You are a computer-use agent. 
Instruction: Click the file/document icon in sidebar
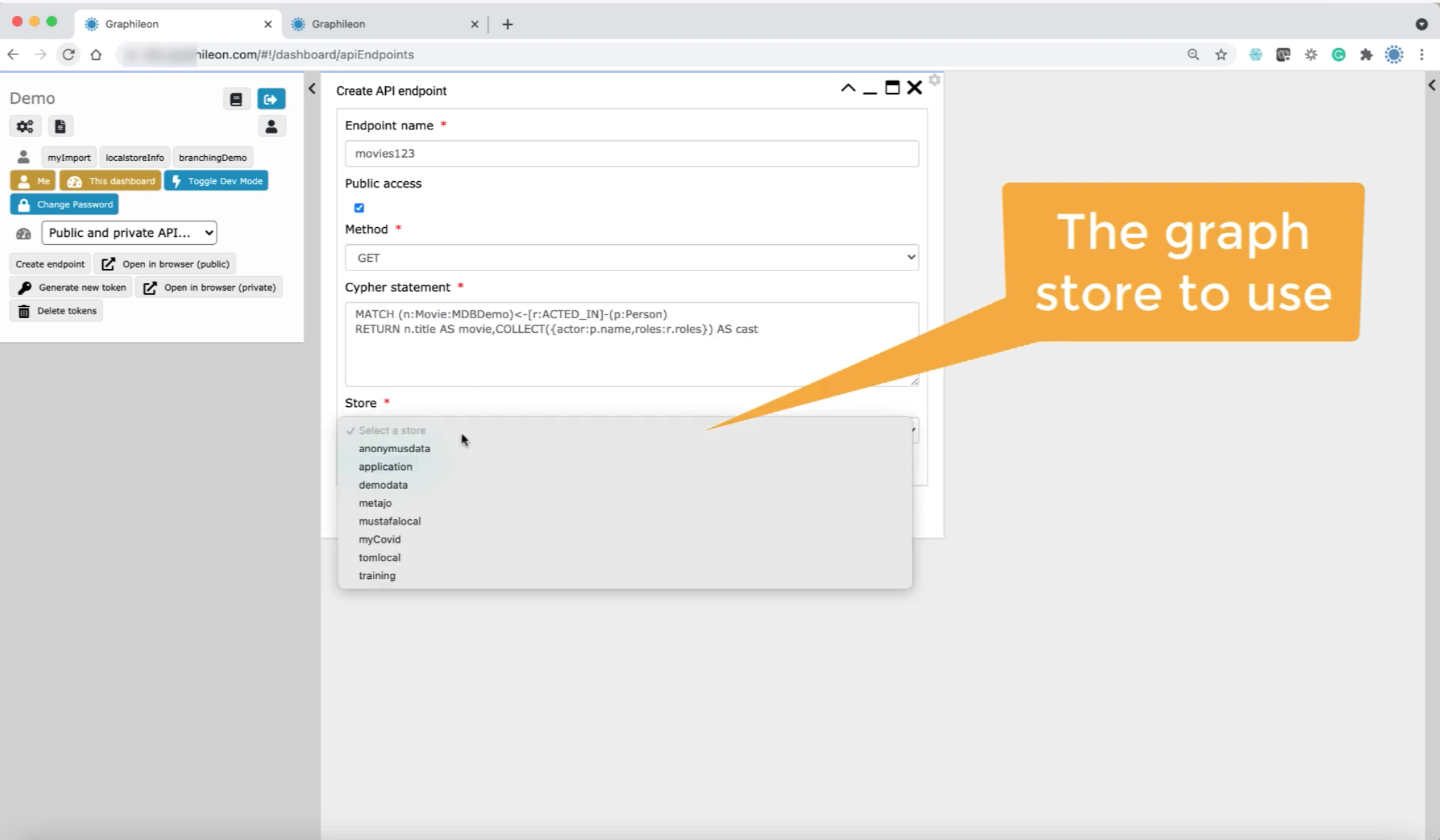(x=60, y=126)
